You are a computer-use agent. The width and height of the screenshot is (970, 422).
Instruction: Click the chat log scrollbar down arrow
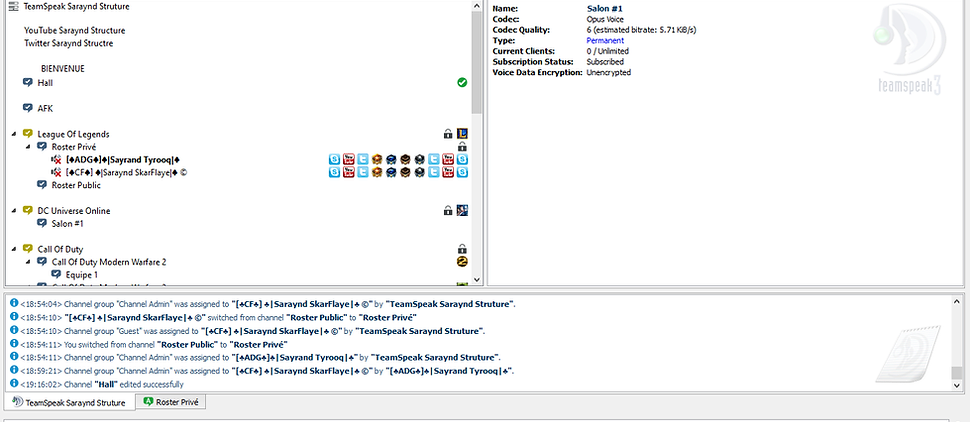pos(957,385)
